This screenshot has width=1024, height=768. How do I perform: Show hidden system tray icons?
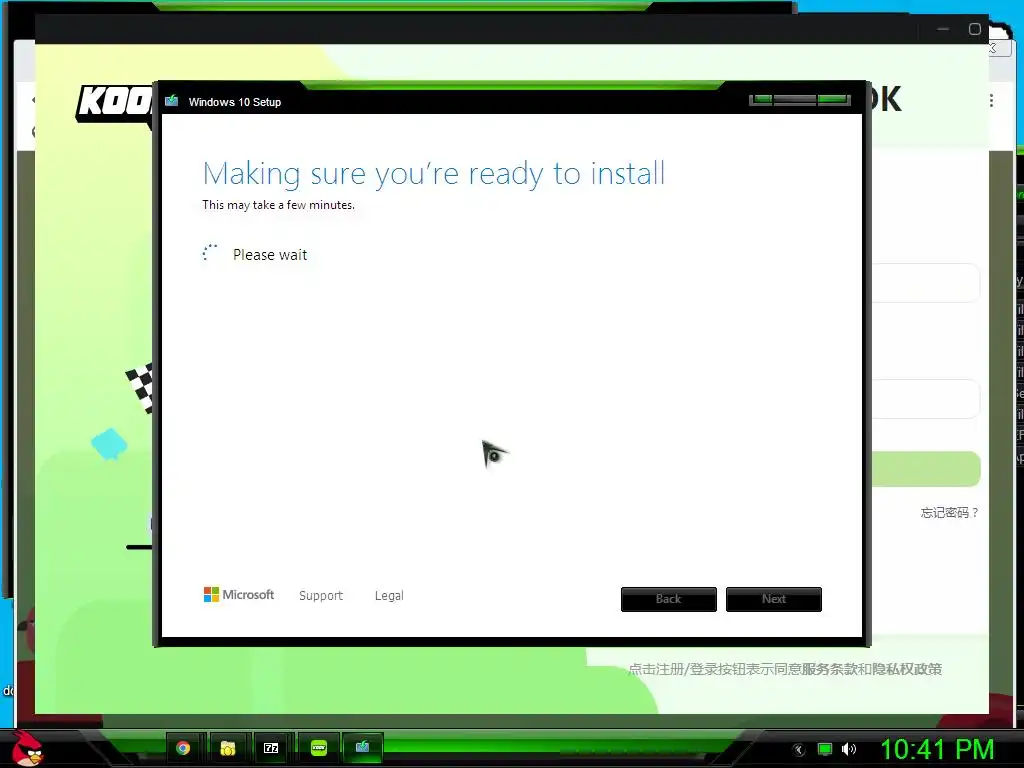pyautogui.click(x=798, y=750)
